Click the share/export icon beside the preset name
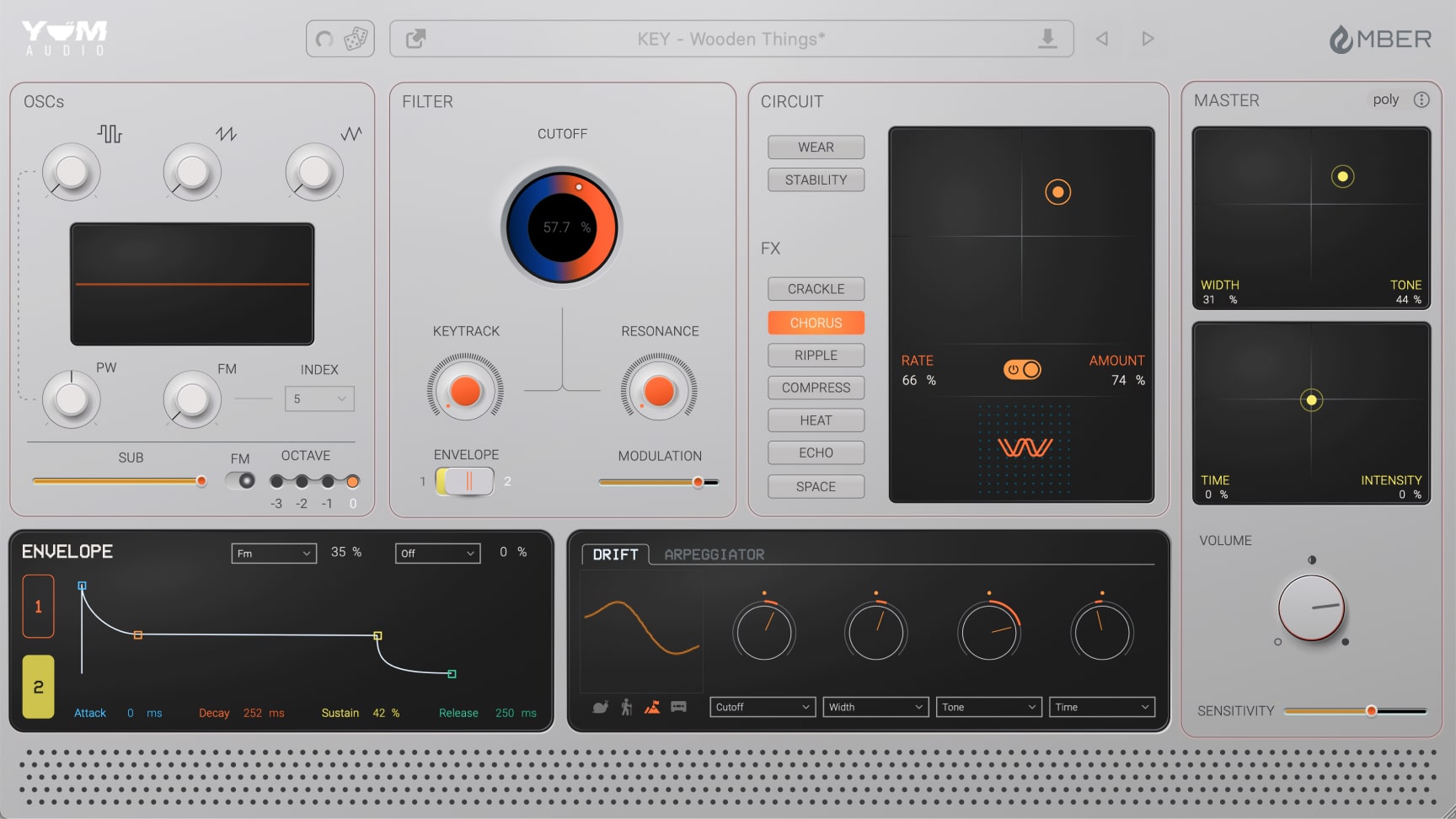Viewport: 1456px width, 819px height. 415,38
